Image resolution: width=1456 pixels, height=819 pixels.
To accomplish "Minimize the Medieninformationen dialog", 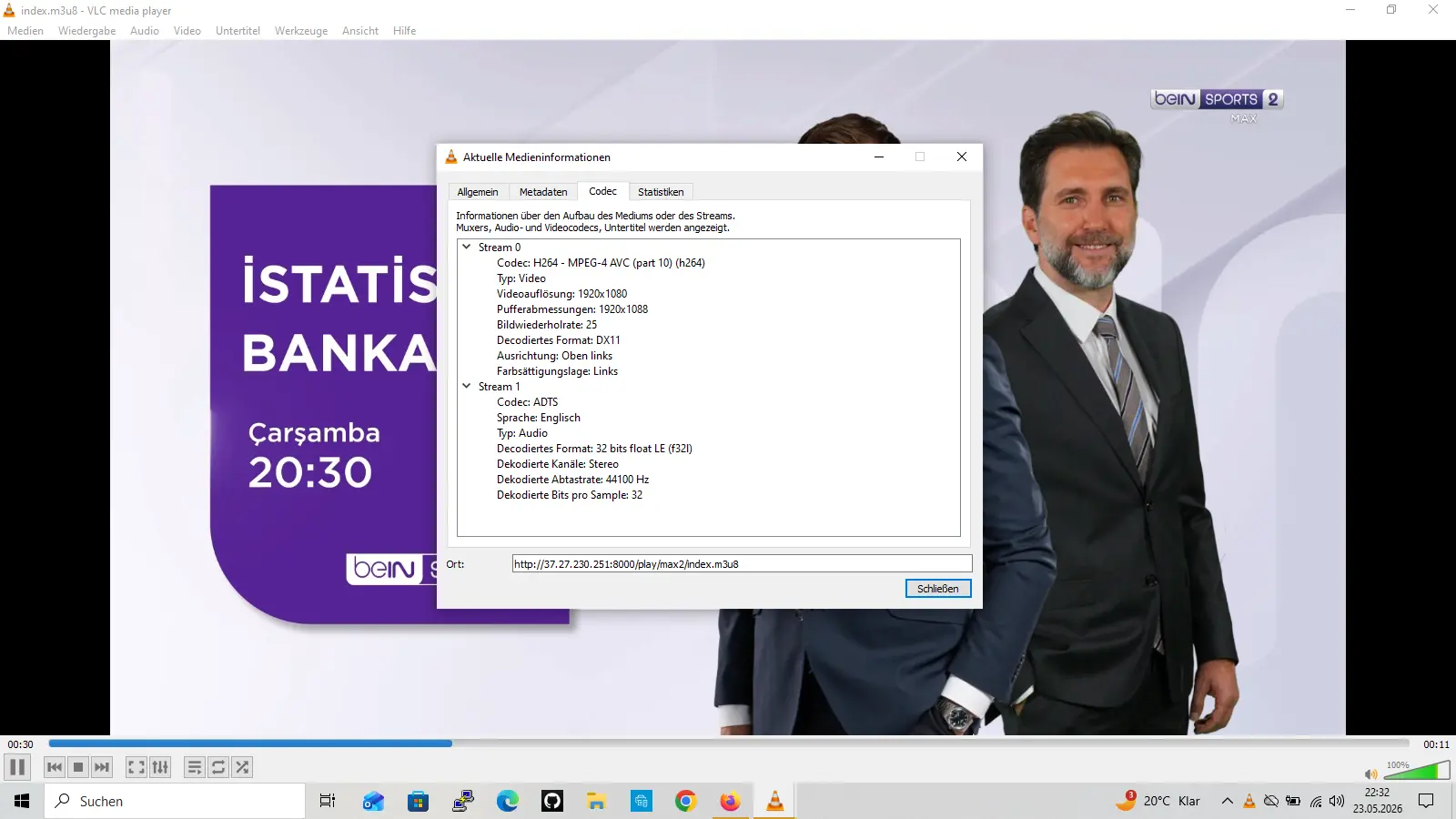I will pyautogui.click(x=879, y=157).
